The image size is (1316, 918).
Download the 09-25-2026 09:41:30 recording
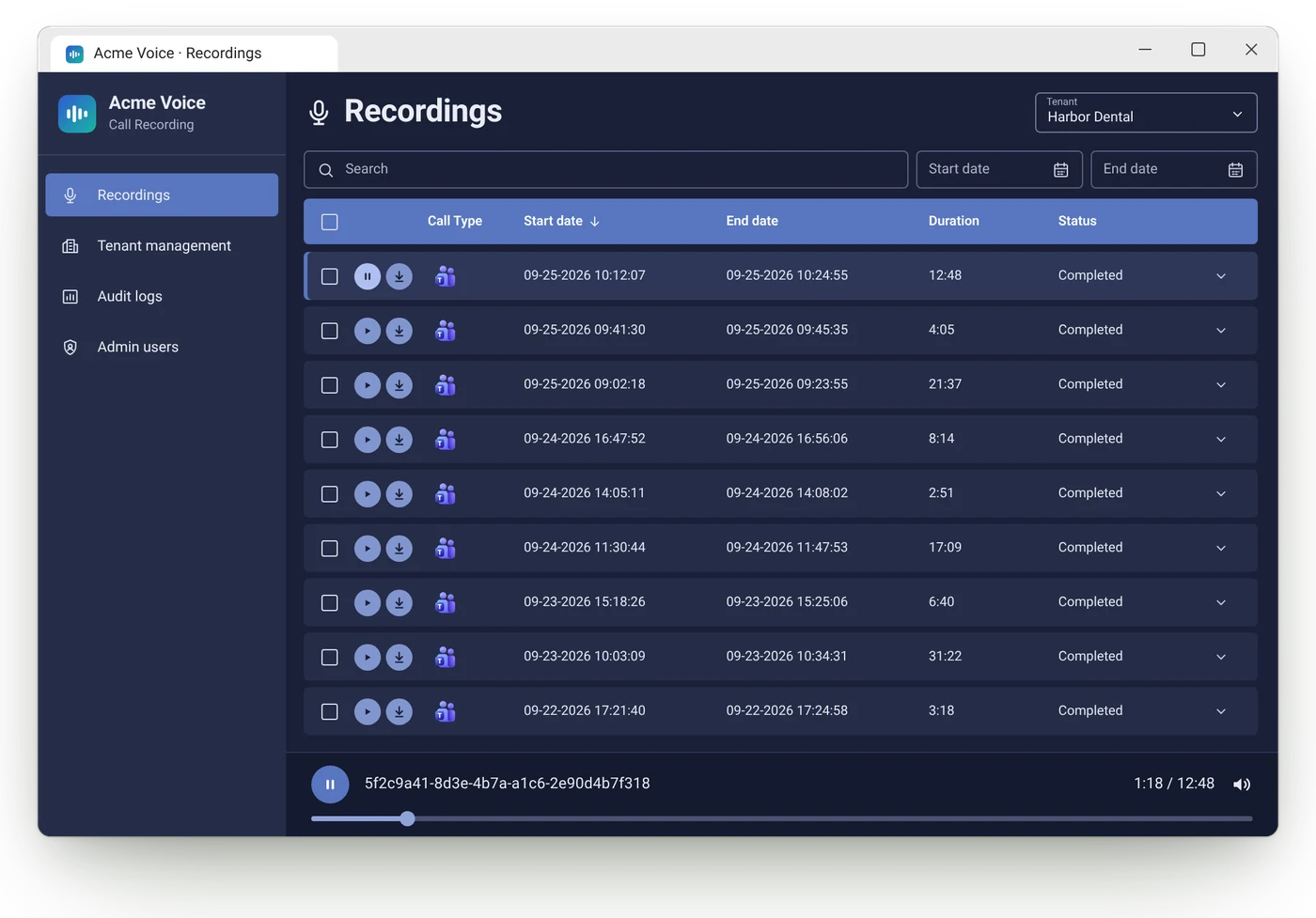[x=399, y=331]
